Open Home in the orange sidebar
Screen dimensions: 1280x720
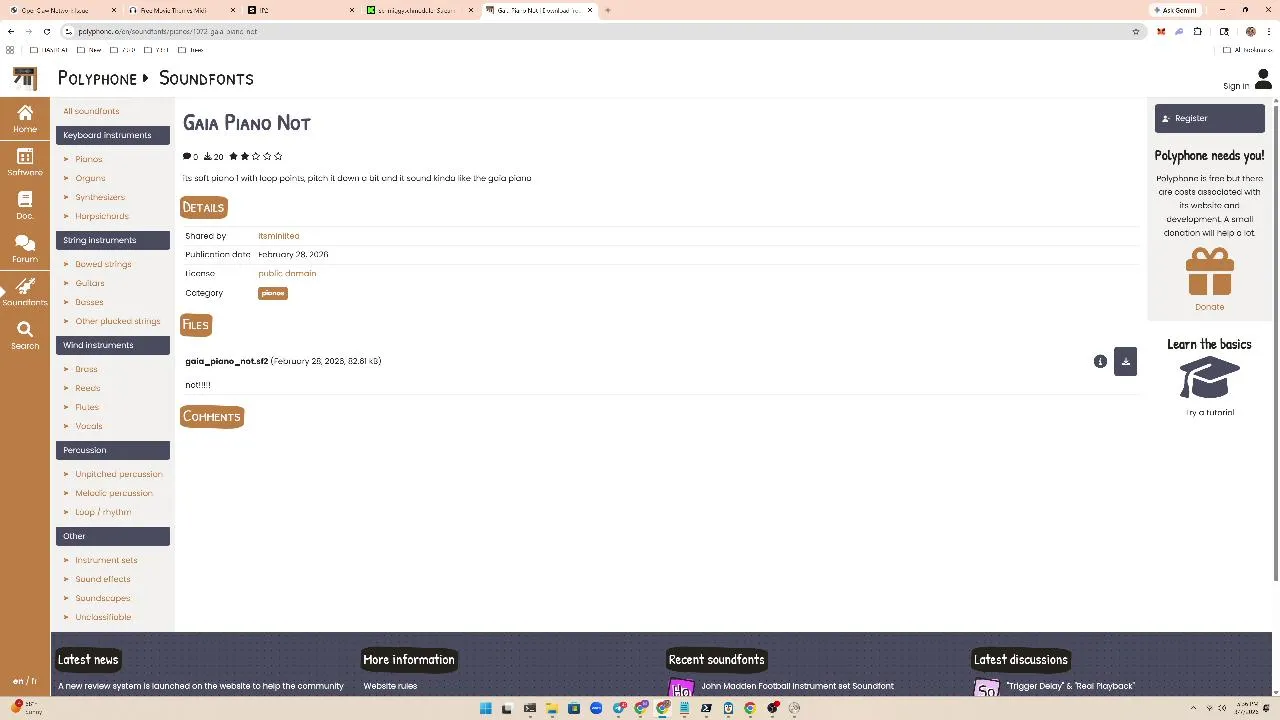tap(25, 118)
